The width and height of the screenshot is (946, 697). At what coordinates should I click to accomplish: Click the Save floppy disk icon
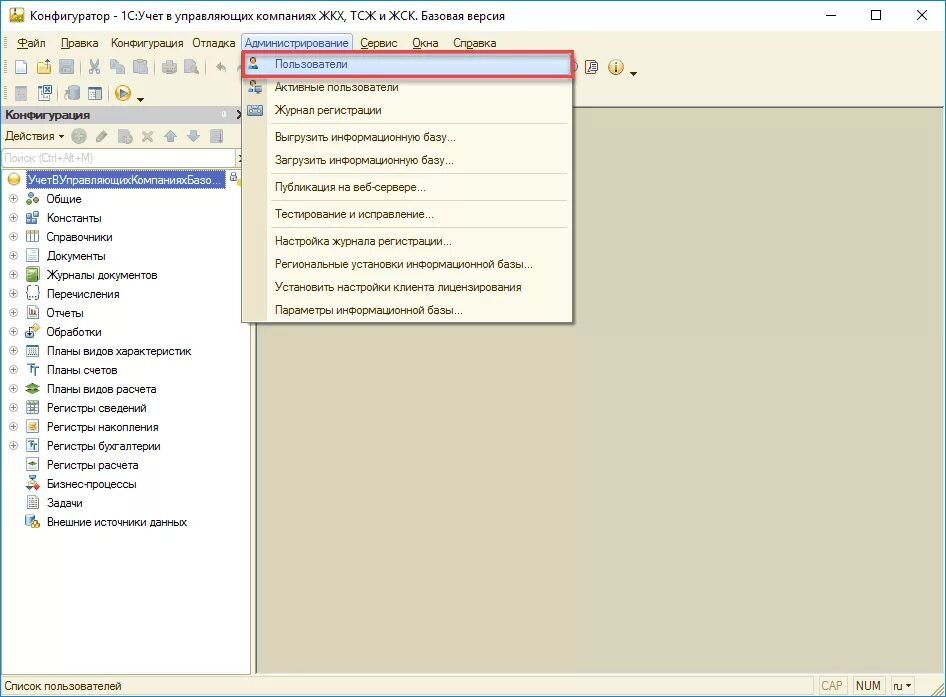click(67, 67)
